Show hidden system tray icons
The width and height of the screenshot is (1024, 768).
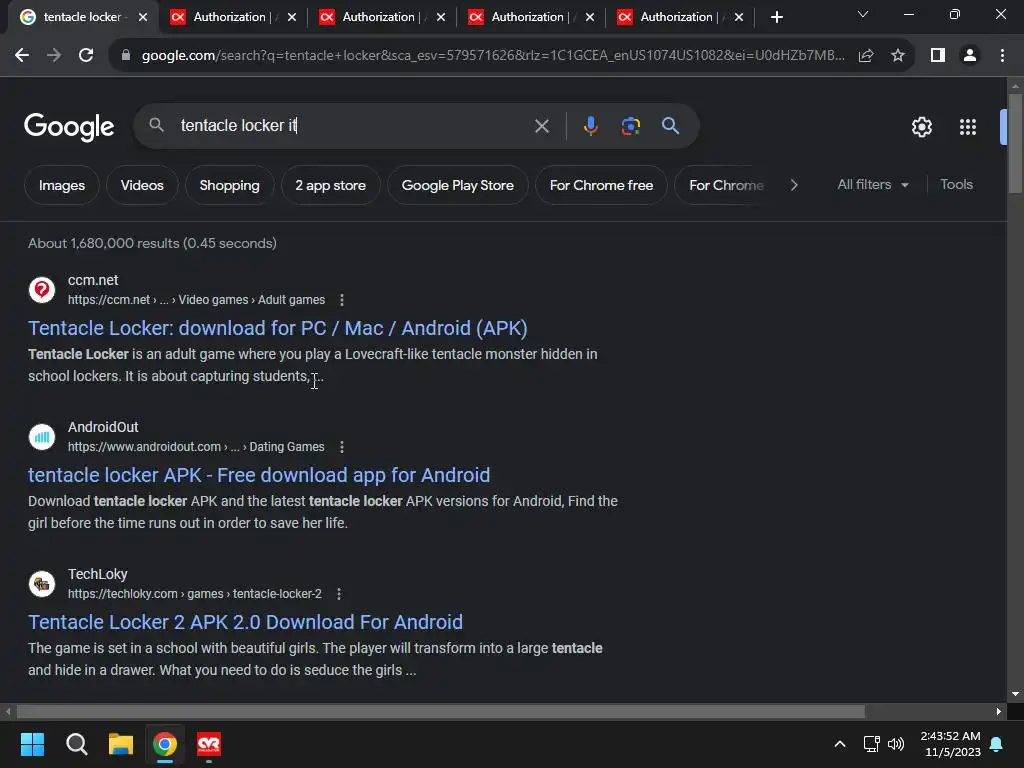click(x=840, y=744)
